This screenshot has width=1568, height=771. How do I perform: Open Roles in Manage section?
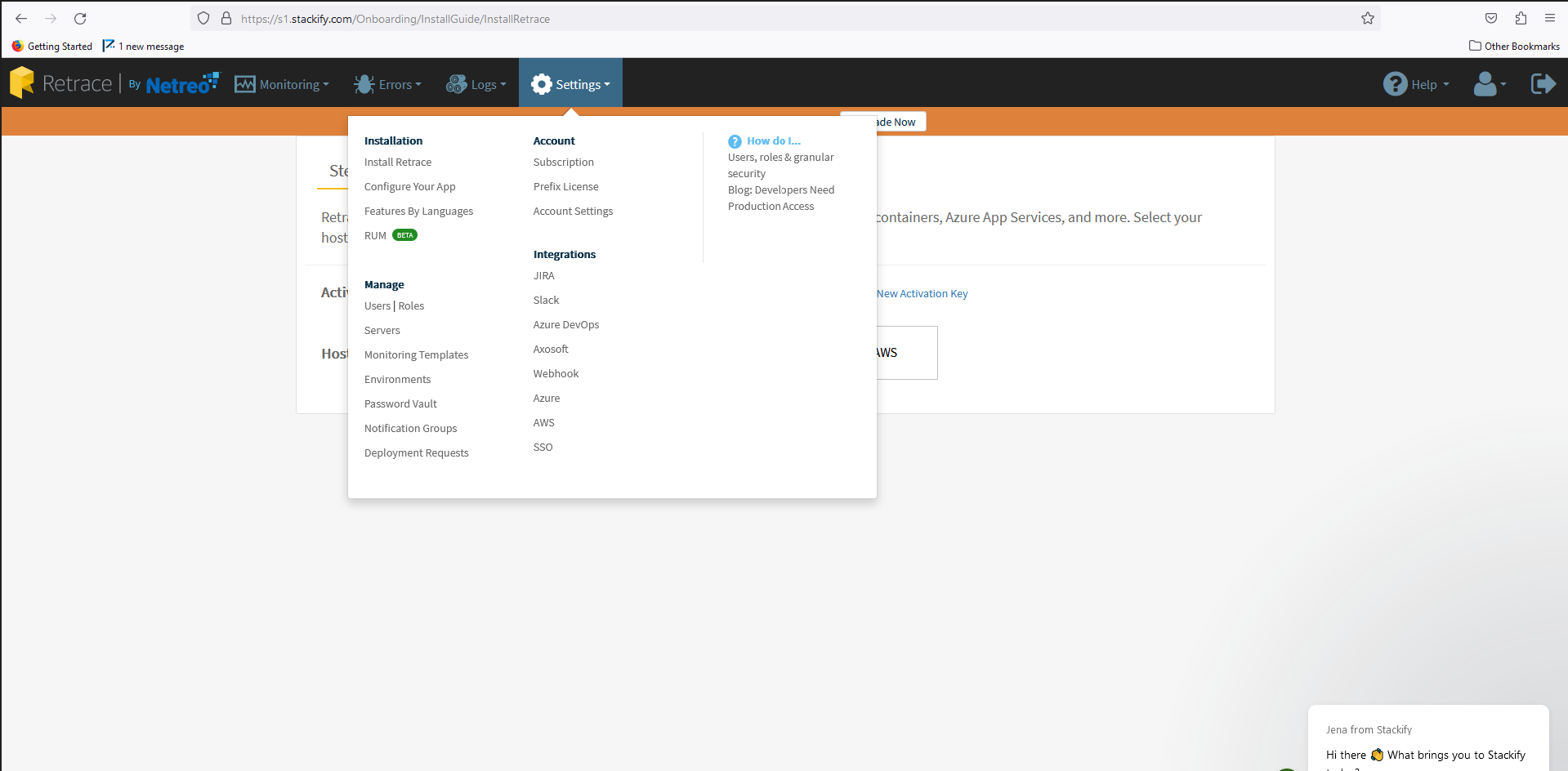pyautogui.click(x=412, y=306)
